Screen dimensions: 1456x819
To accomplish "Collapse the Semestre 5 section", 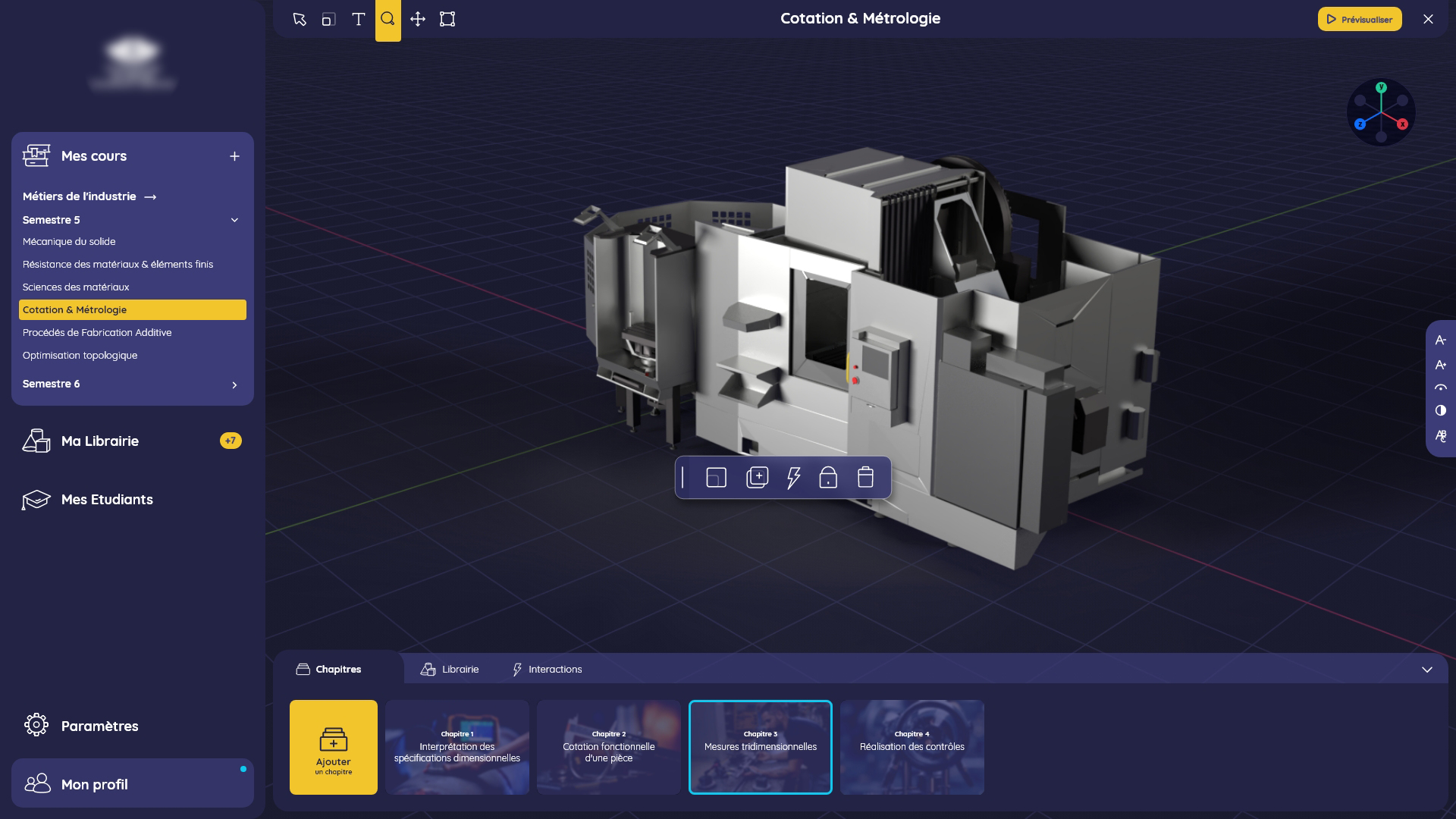I will (x=234, y=220).
